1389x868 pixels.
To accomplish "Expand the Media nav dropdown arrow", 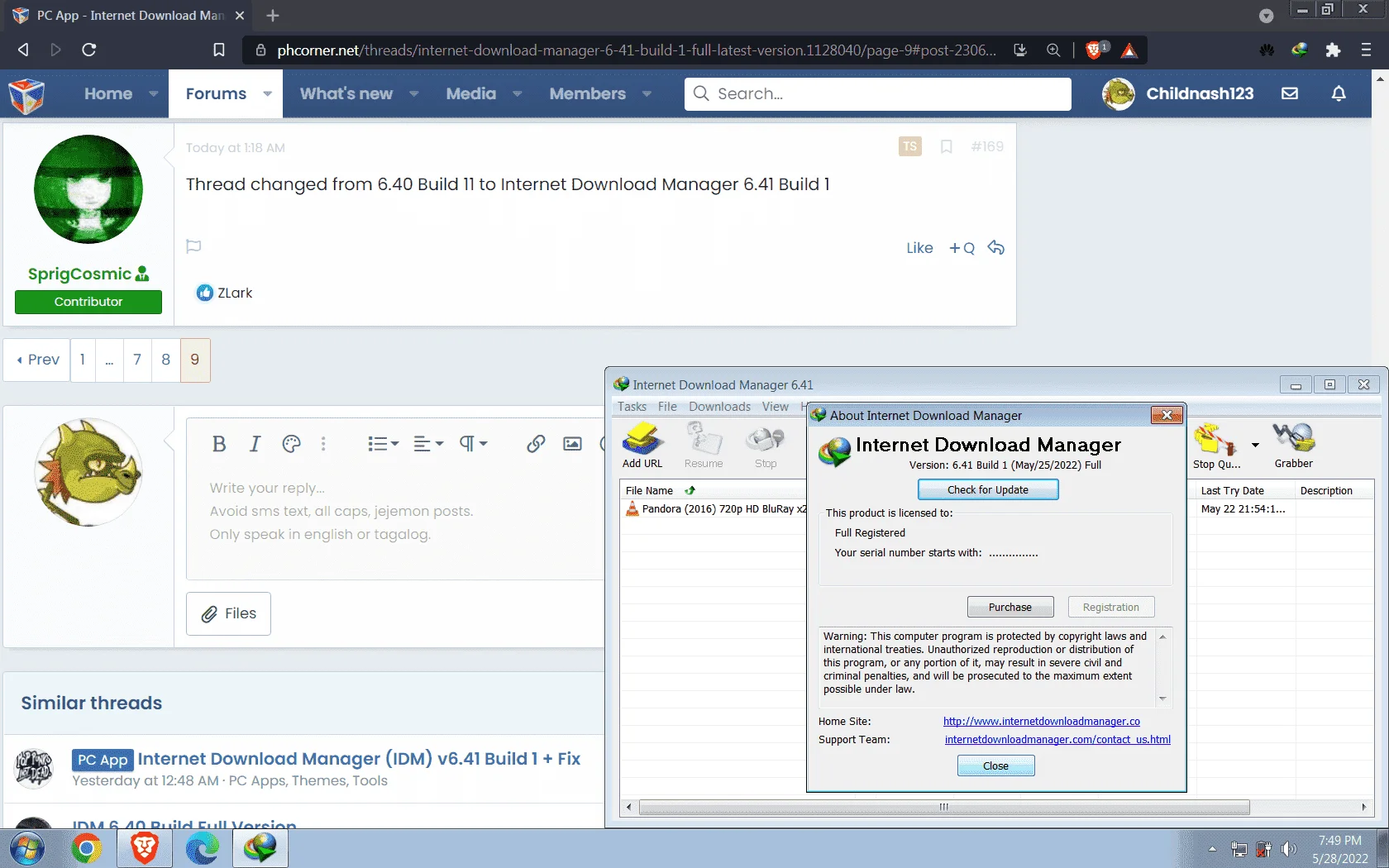I will point(517,93).
